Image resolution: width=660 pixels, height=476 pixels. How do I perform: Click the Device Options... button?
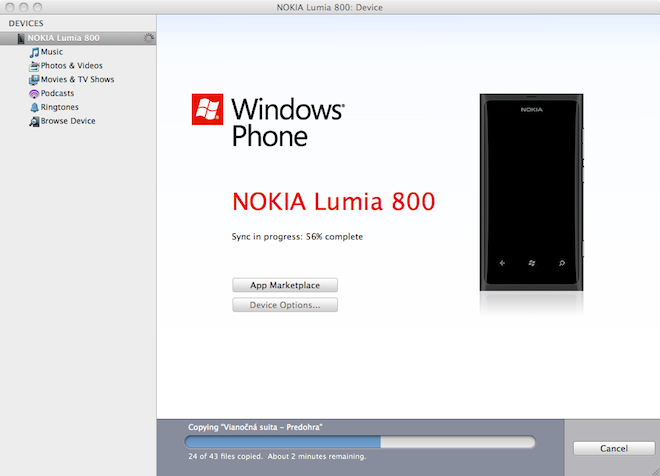pos(285,305)
